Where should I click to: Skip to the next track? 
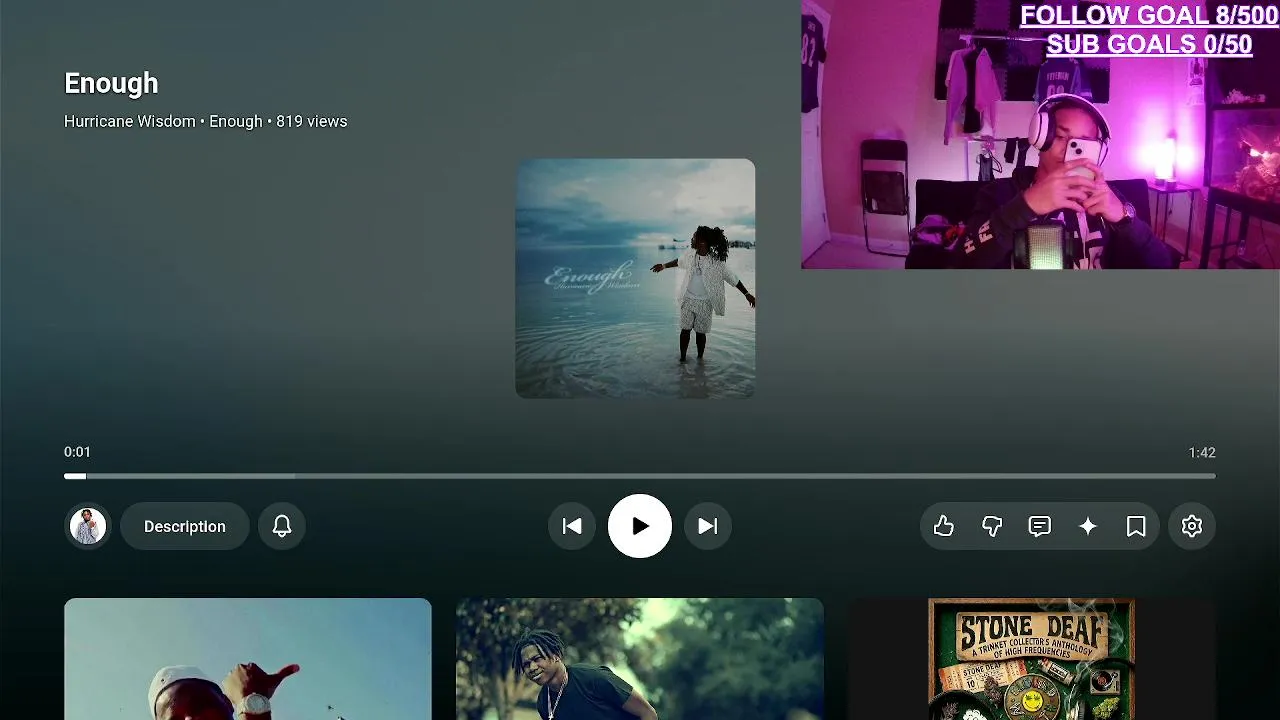pos(708,526)
